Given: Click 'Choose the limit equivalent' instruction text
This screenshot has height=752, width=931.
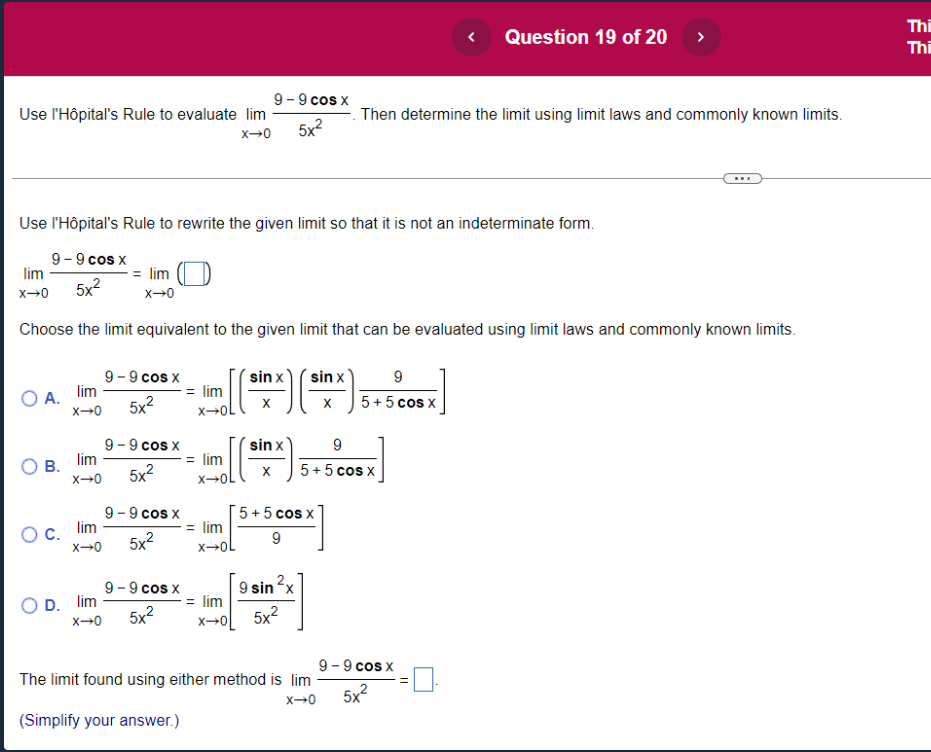Looking at the screenshot, I should [407, 329].
